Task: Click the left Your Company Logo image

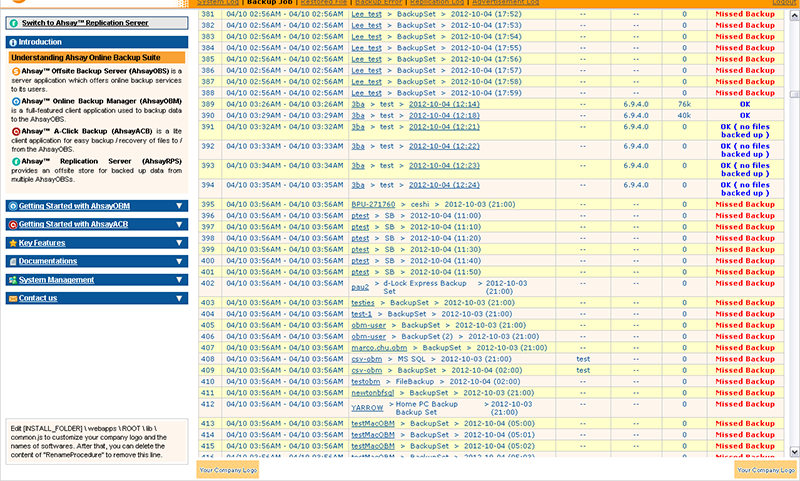Action: (228, 470)
